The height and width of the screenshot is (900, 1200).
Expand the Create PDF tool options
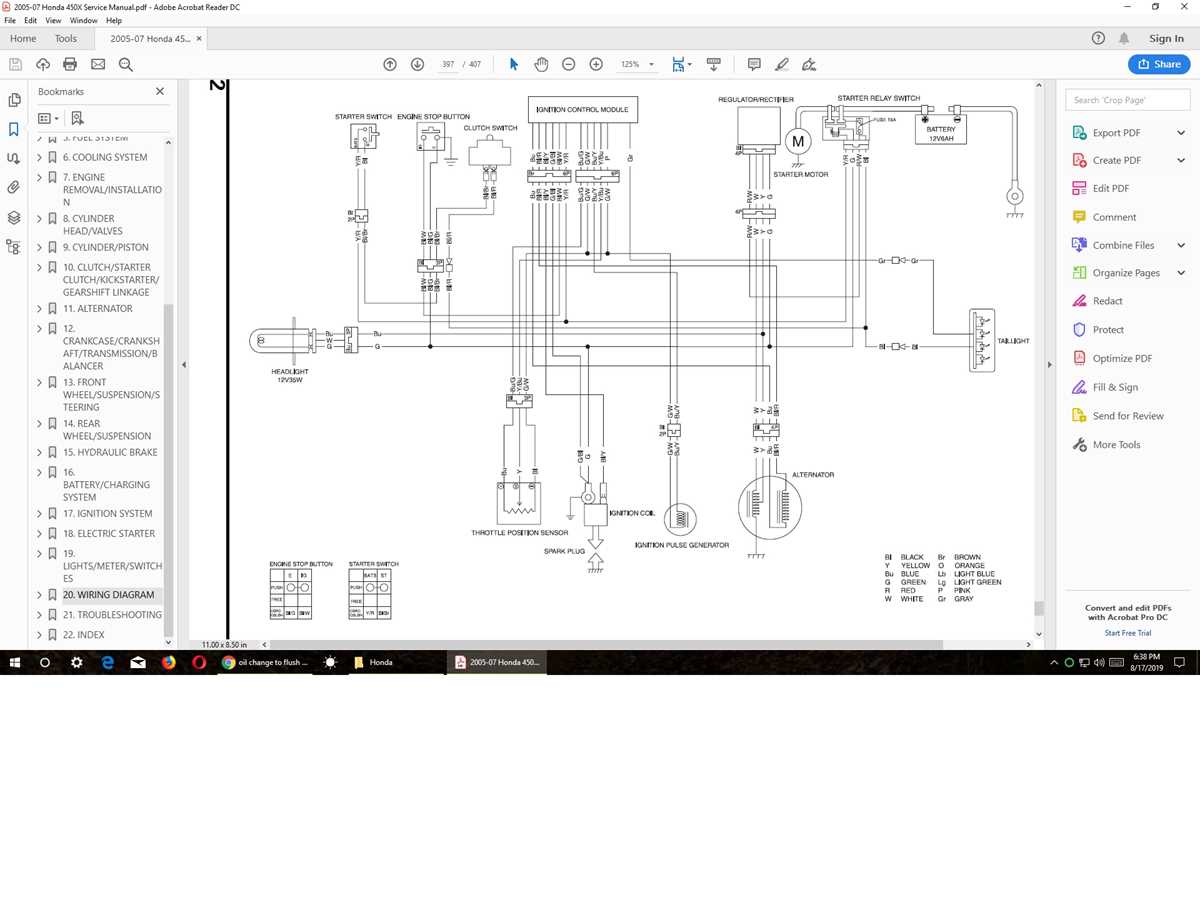(1181, 160)
